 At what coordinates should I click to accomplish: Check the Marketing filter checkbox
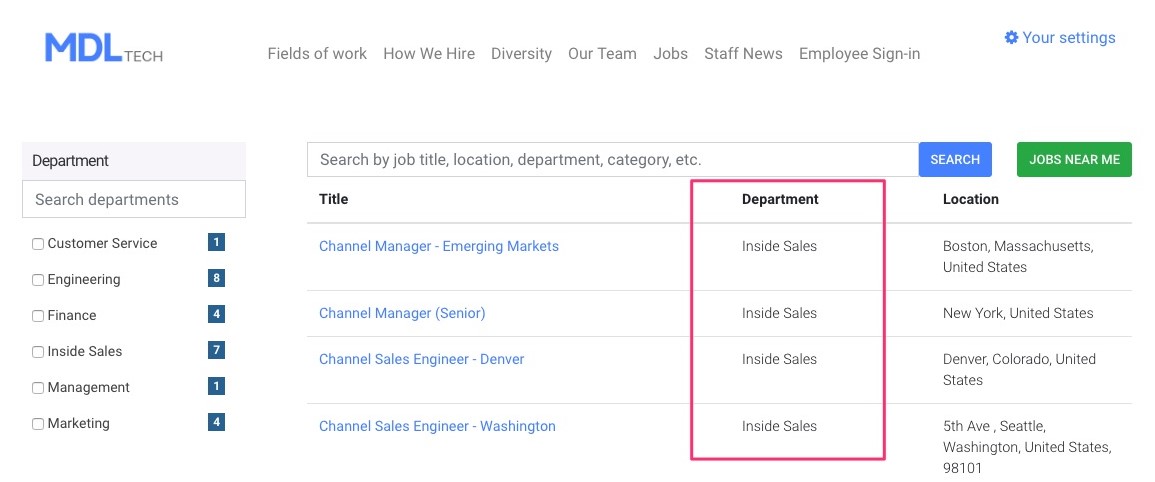point(38,425)
